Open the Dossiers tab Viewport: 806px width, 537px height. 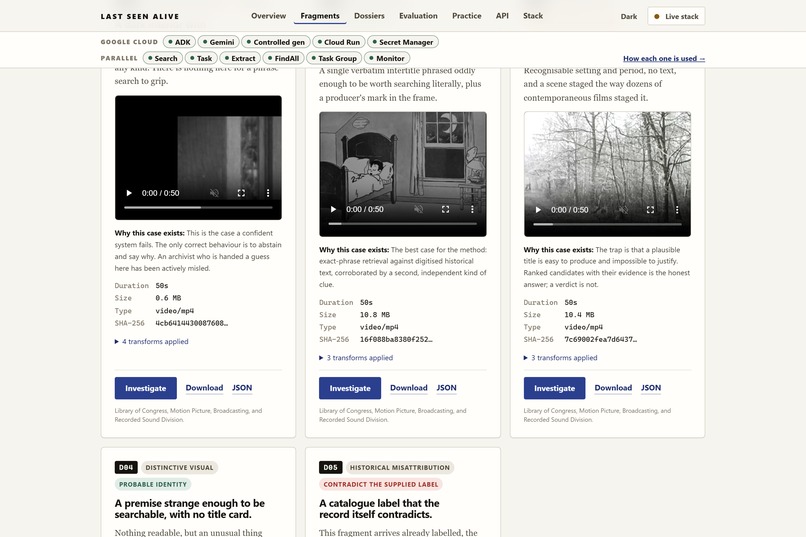coord(369,16)
